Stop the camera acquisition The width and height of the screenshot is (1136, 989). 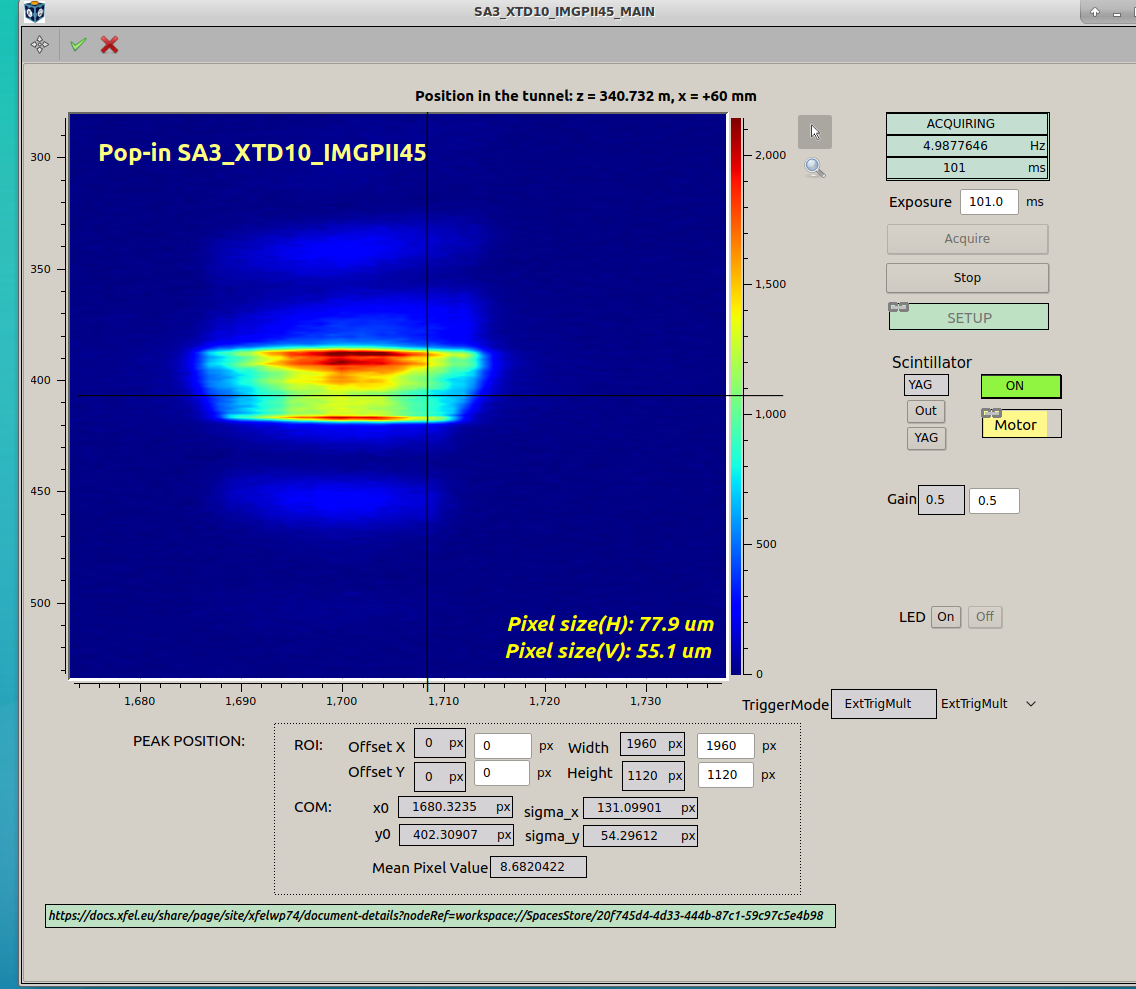[x=967, y=278]
